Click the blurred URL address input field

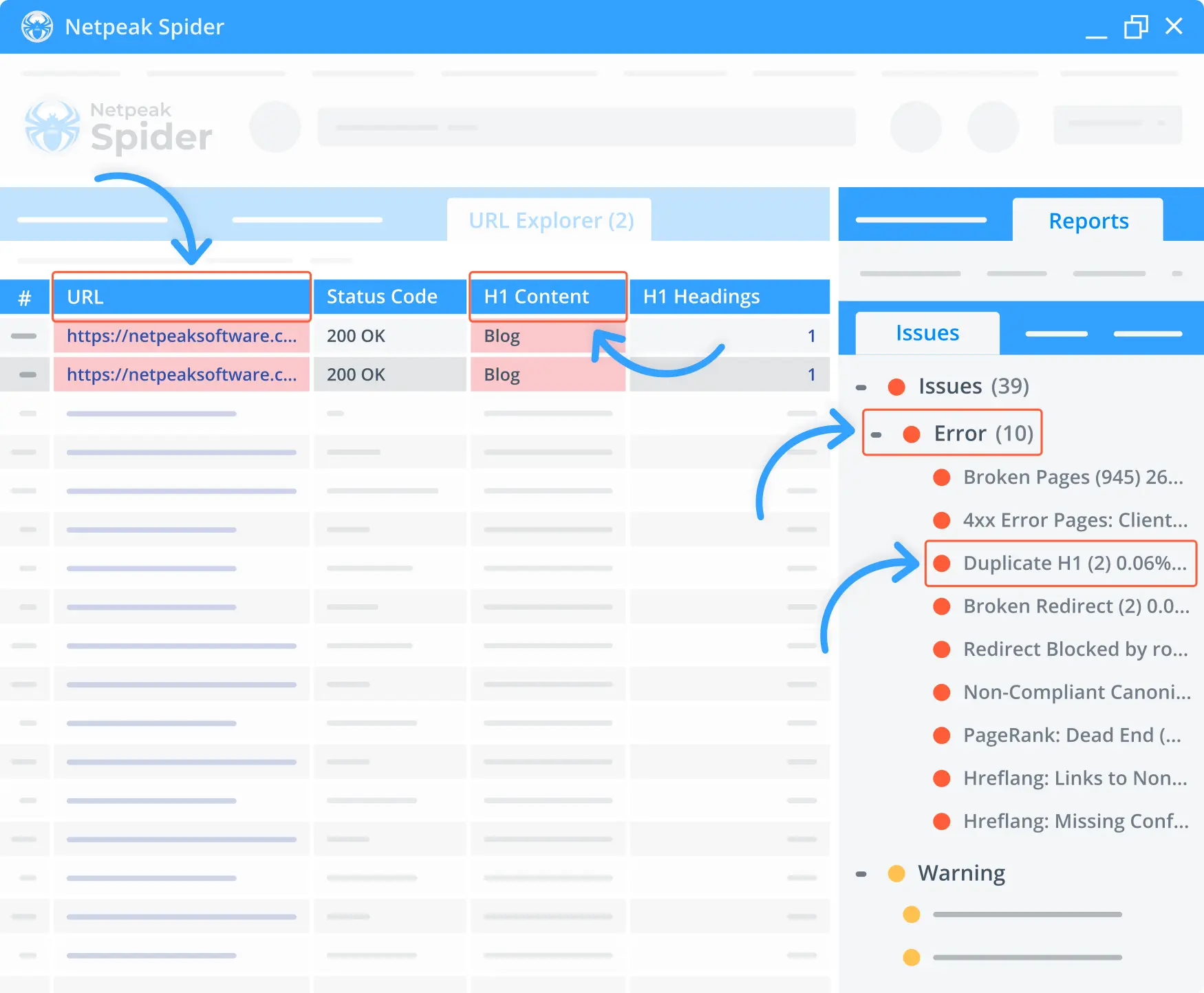[586, 127]
